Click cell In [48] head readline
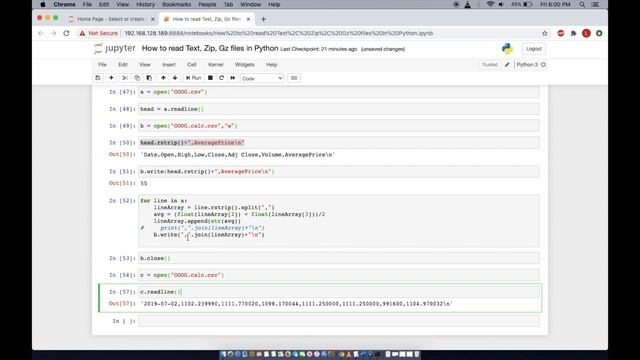The image size is (640, 360). [x=339, y=109]
